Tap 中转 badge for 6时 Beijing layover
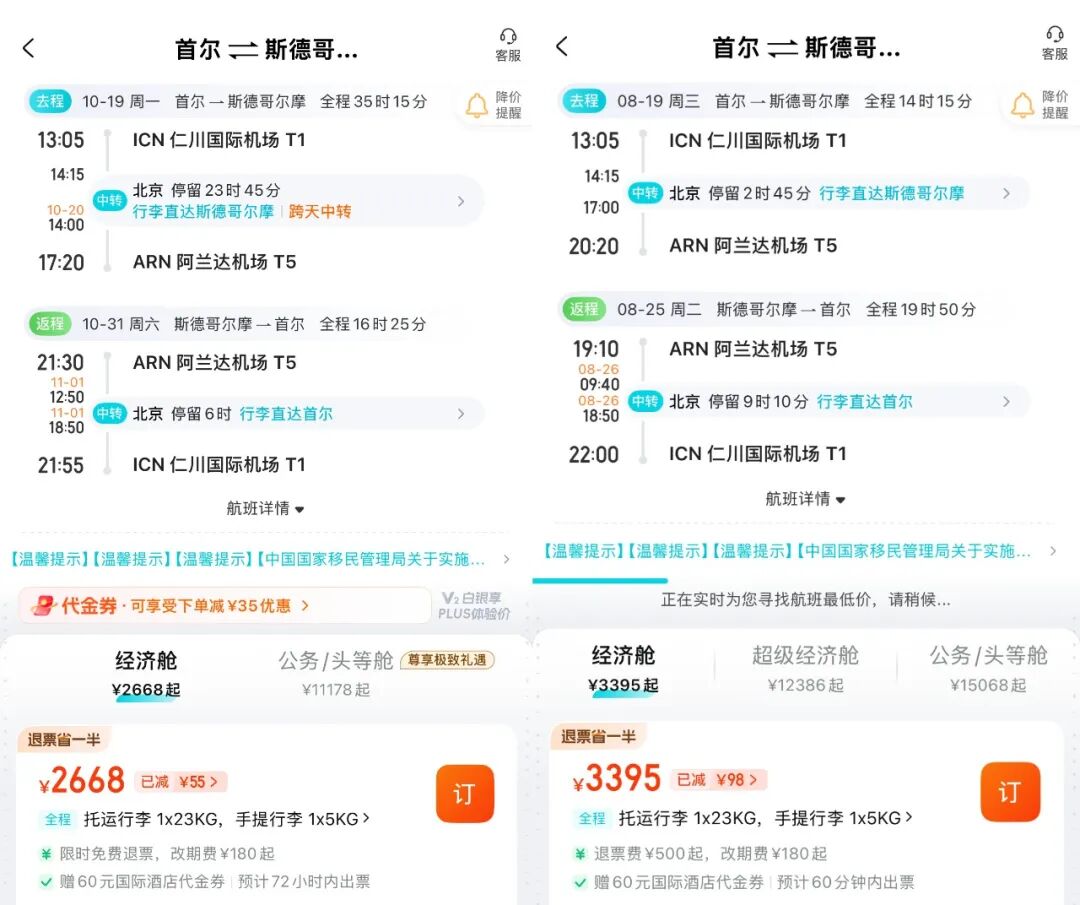The height and width of the screenshot is (905, 1080). click(110, 413)
